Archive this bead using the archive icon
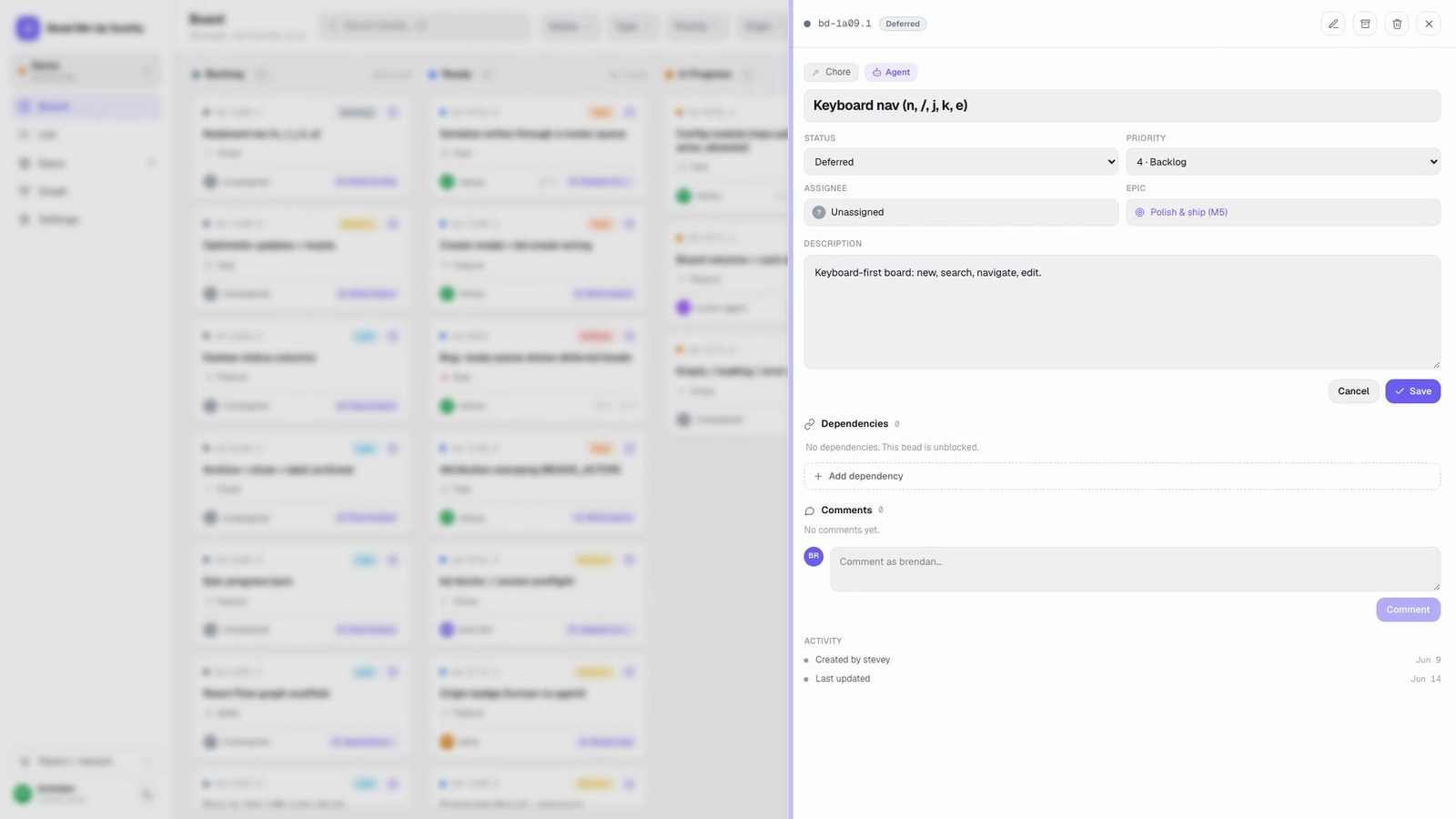This screenshot has height=819, width=1456. click(1365, 24)
